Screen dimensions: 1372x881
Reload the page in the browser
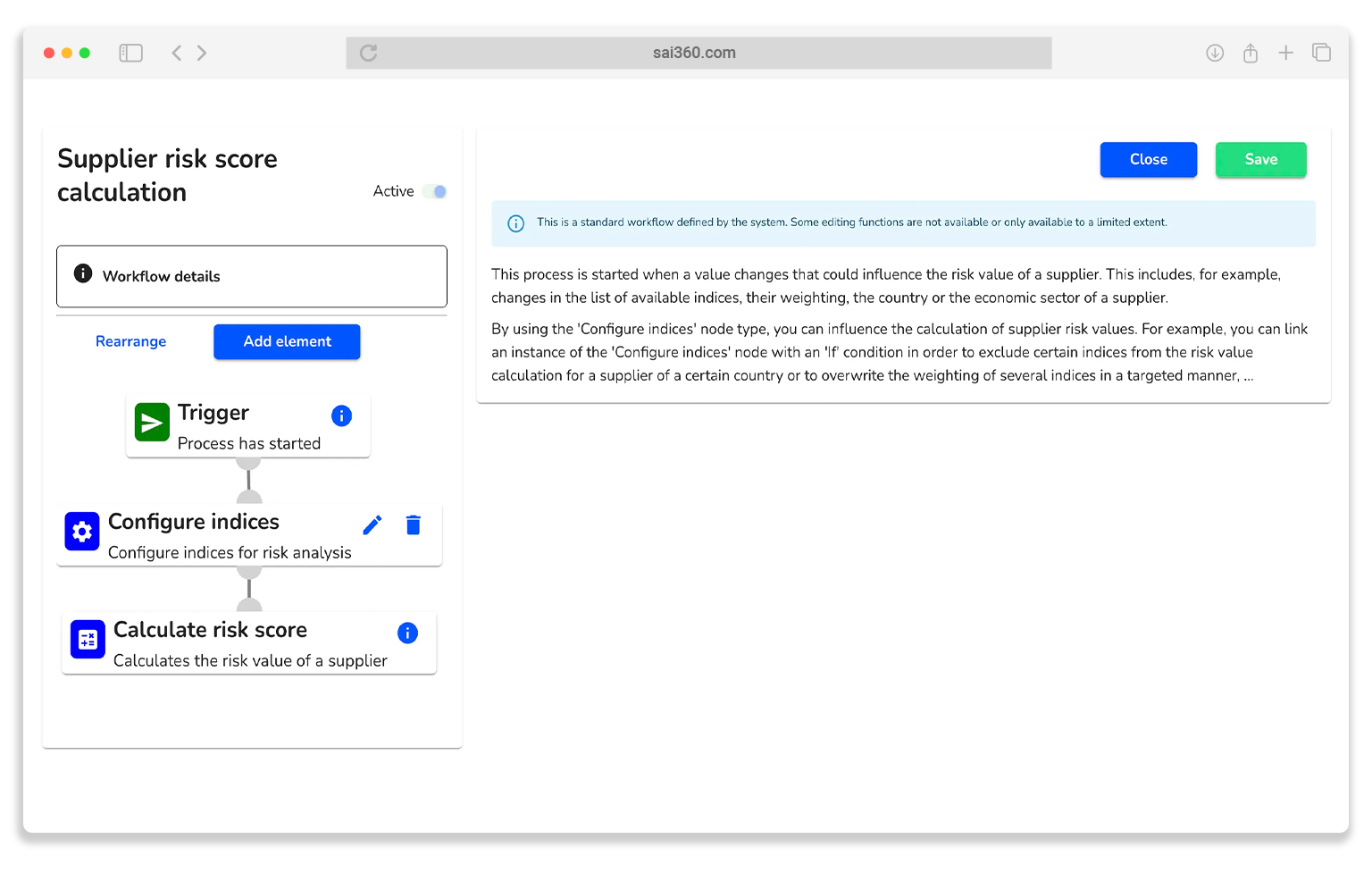click(x=368, y=53)
